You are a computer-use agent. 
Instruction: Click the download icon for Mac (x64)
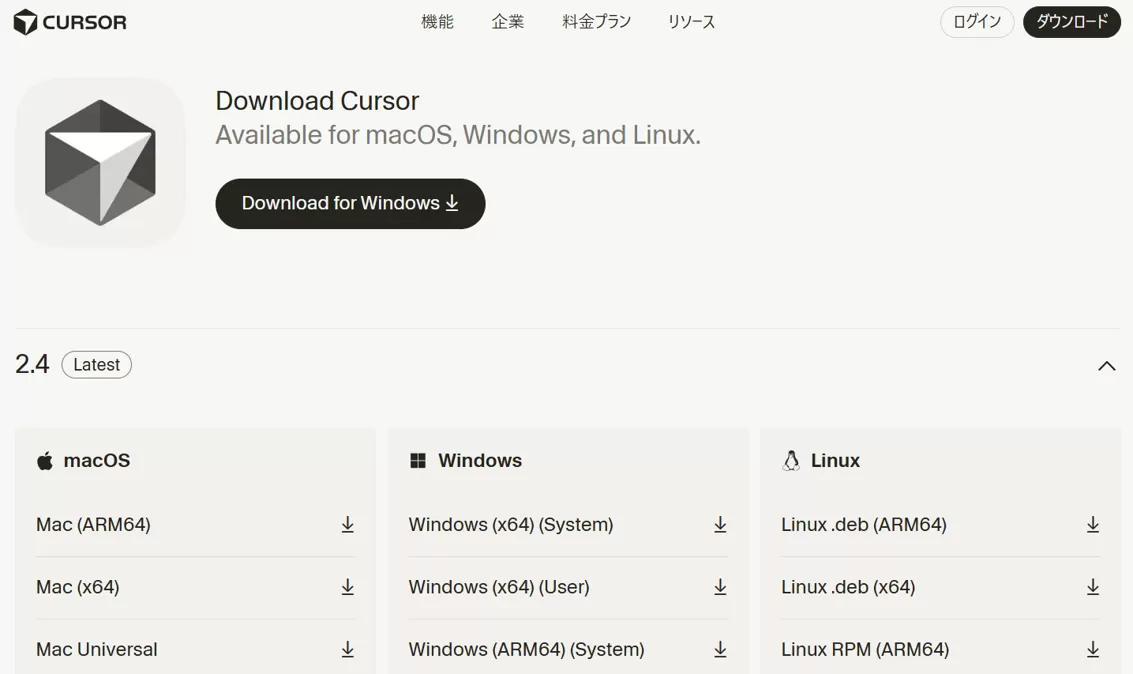347,587
